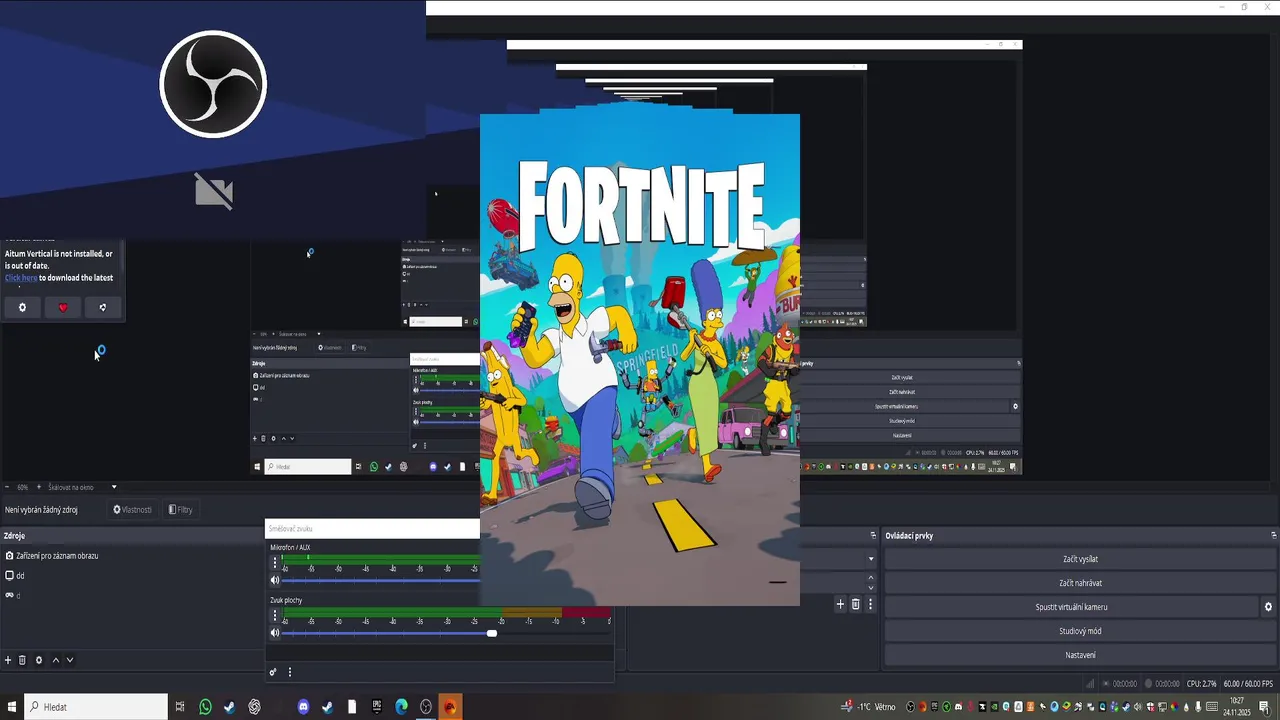Screen dimensions: 1280x720
Task: Open virtual camera settings gear
Action: click(x=1268, y=607)
